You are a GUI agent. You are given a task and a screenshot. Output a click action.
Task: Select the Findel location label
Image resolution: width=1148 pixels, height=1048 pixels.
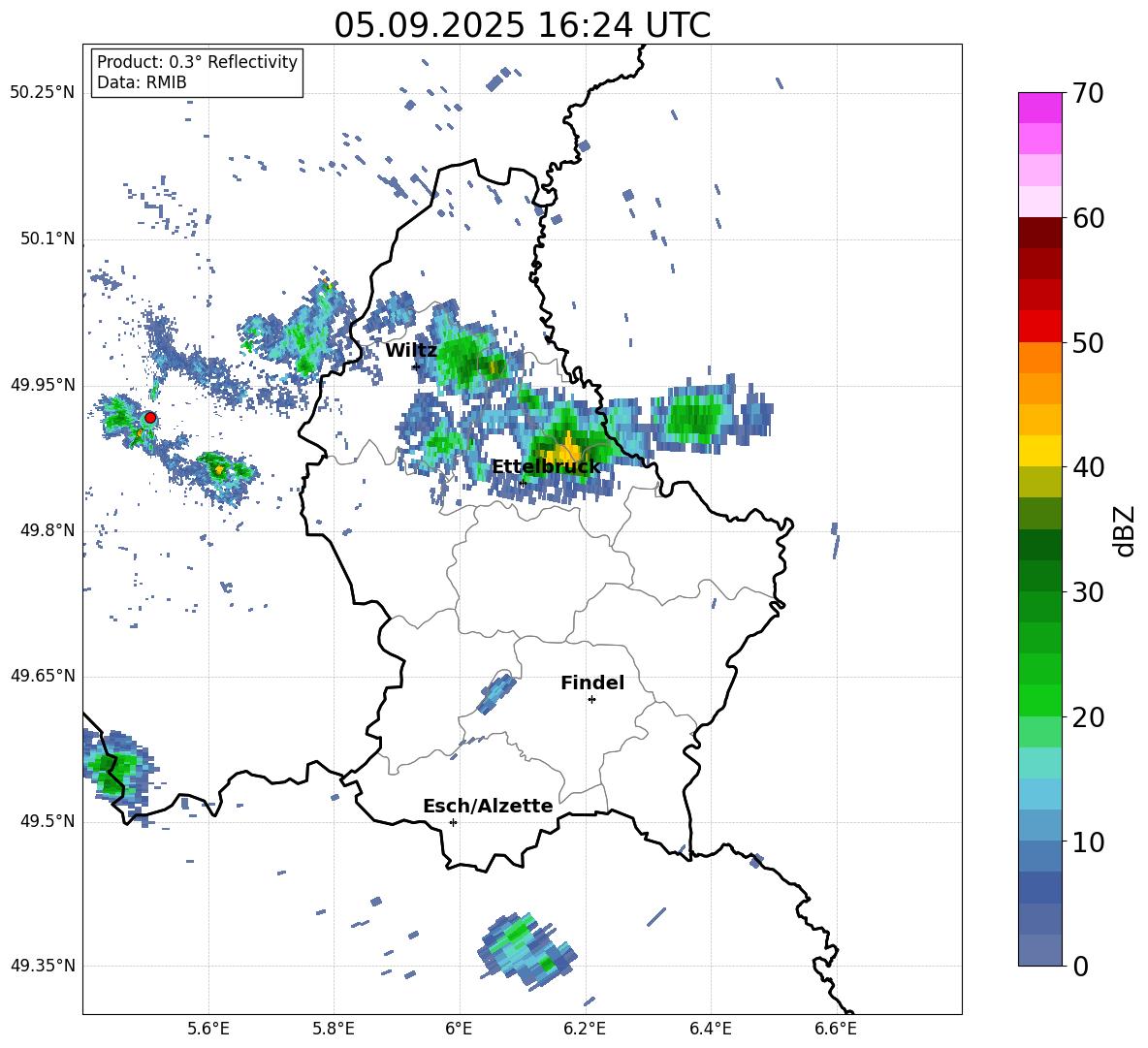[592, 683]
